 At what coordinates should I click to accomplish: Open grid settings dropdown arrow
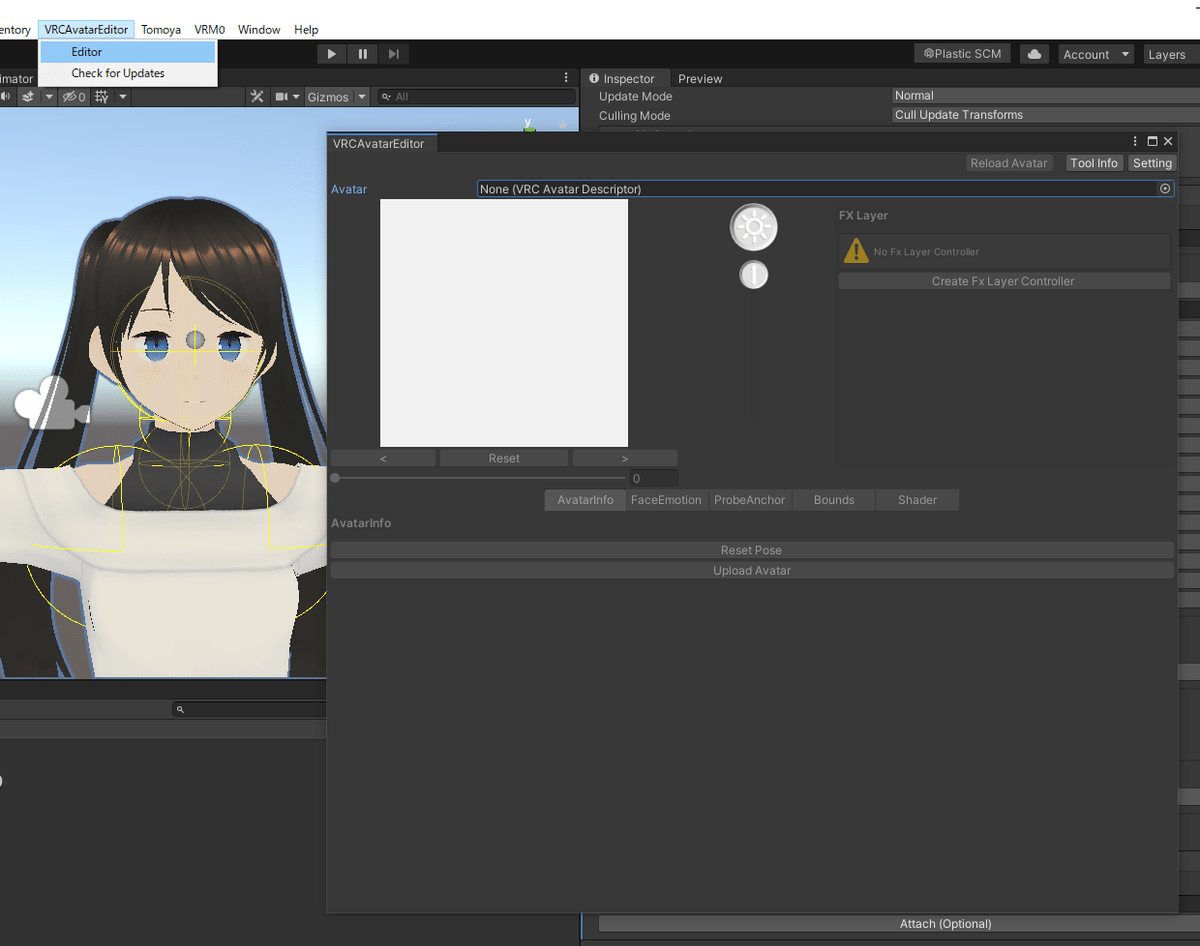coord(123,97)
